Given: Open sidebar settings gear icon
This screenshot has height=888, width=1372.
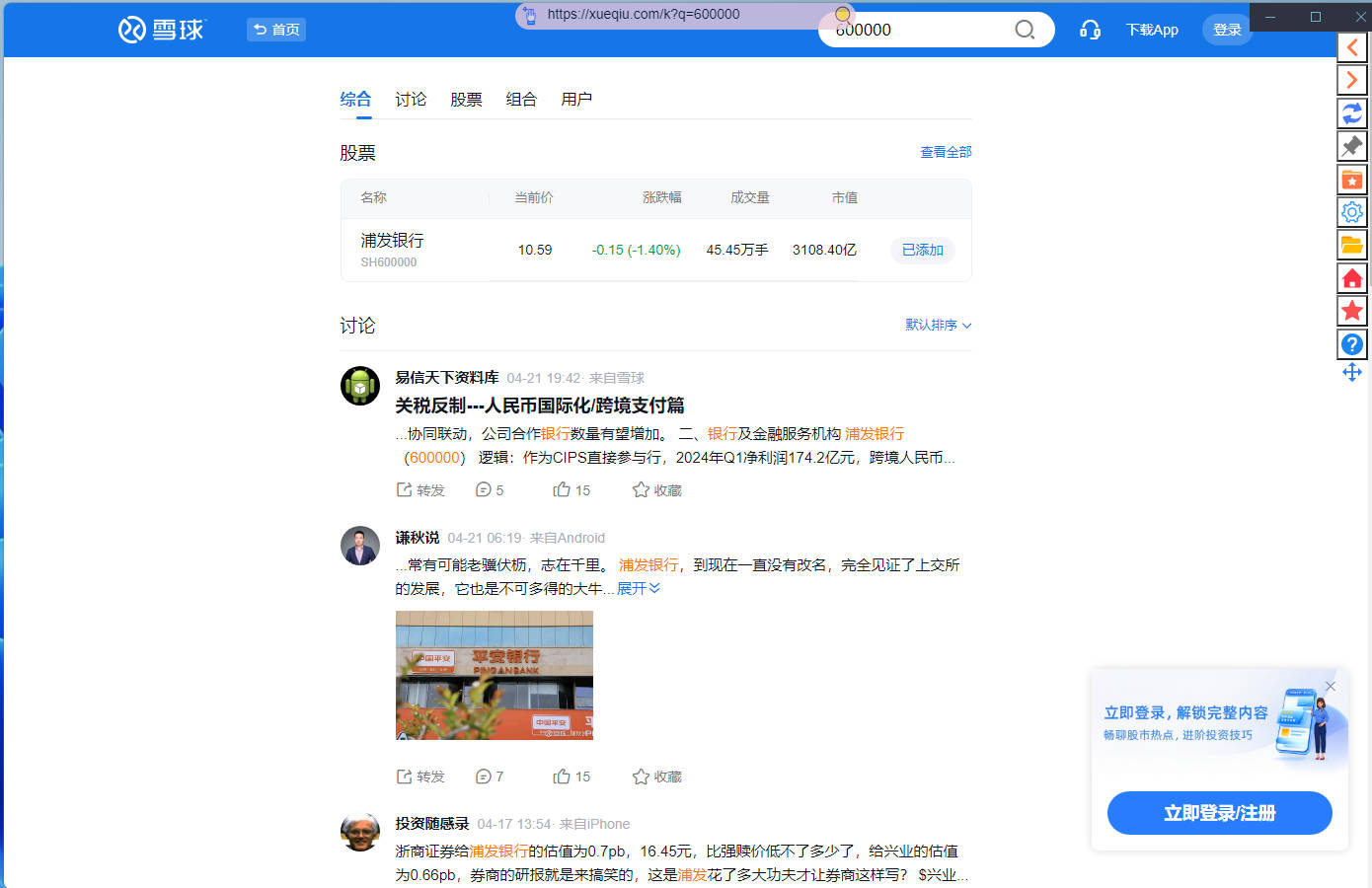Looking at the screenshot, I should click(x=1351, y=211).
